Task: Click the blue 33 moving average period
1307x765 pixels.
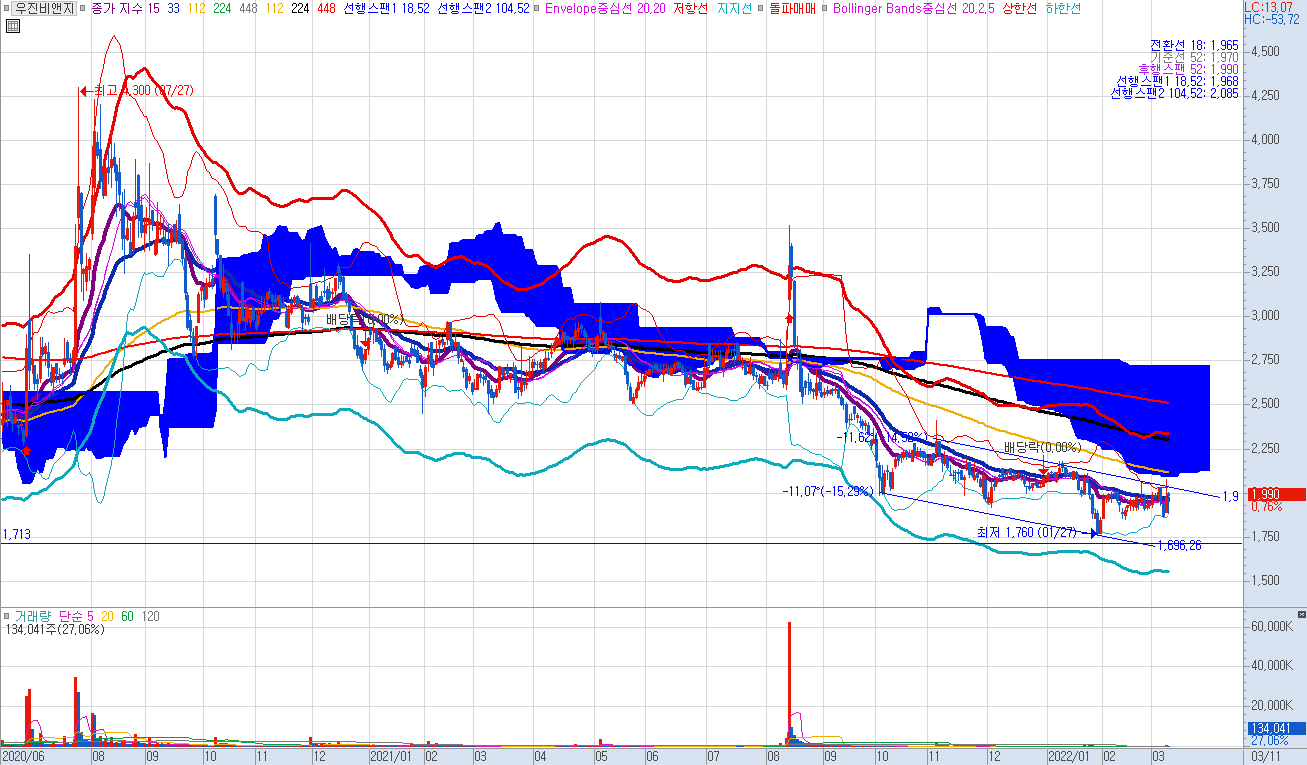Action: pyautogui.click(x=174, y=8)
